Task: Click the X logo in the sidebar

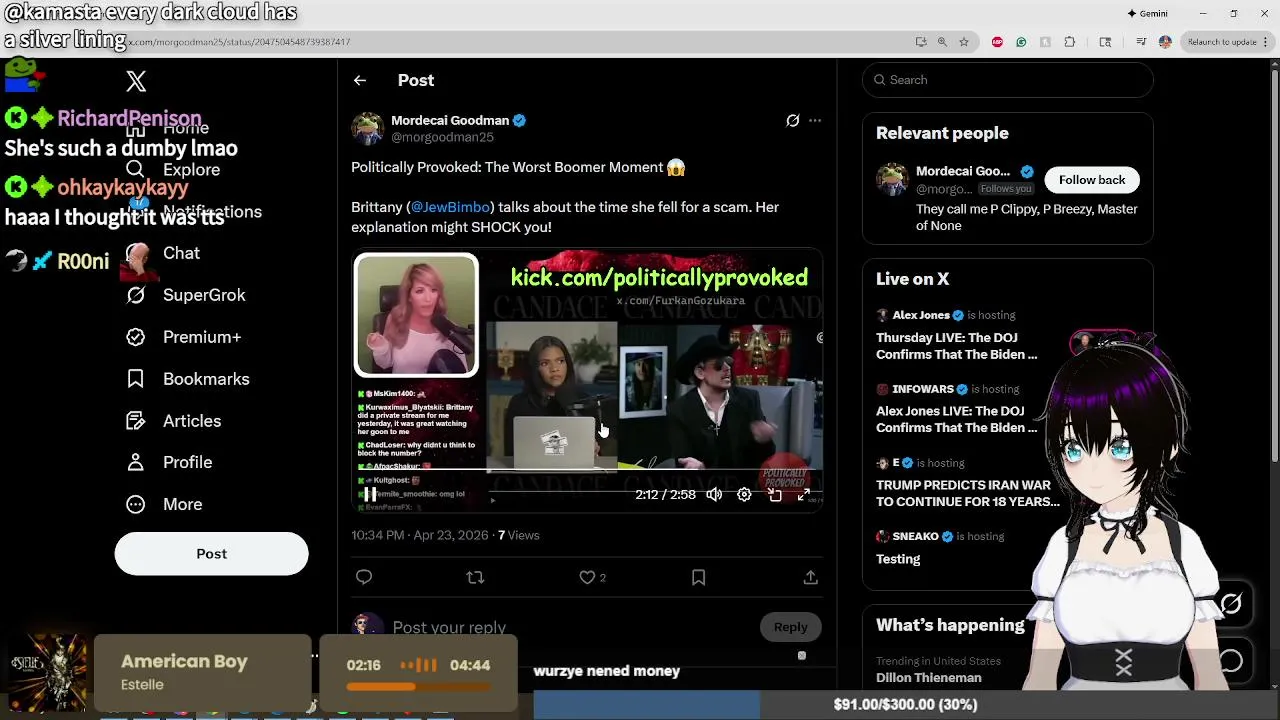Action: [x=136, y=82]
